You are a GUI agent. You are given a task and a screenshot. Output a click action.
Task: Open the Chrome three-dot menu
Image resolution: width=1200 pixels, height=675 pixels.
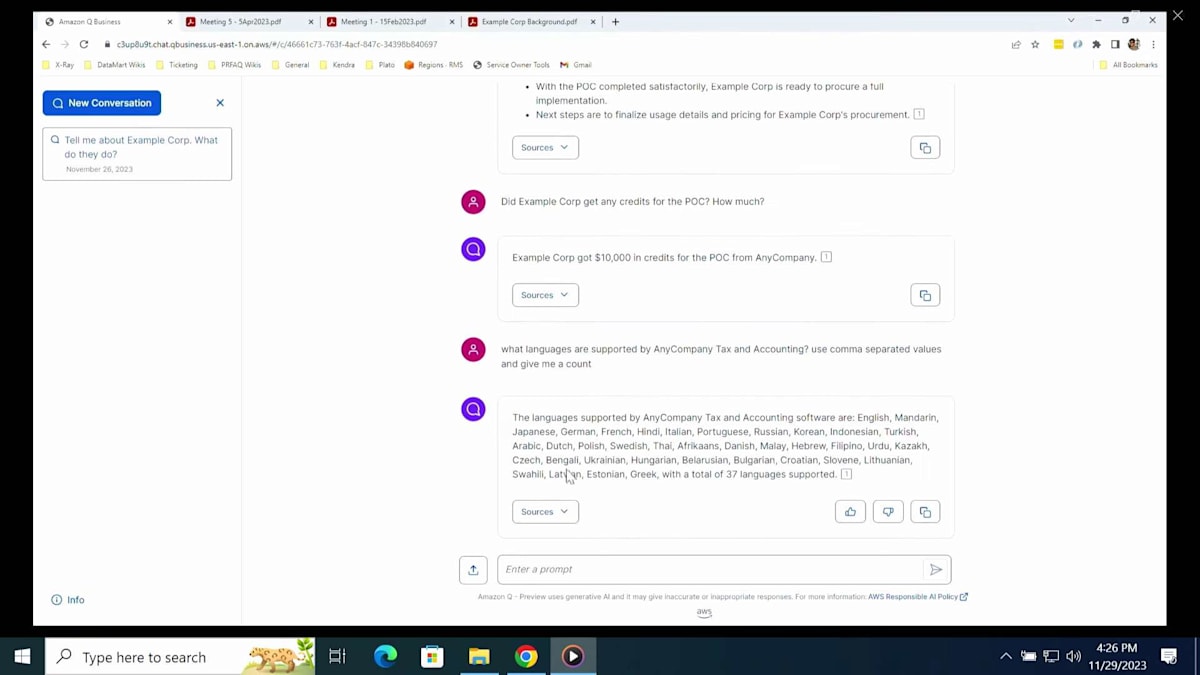1153,44
